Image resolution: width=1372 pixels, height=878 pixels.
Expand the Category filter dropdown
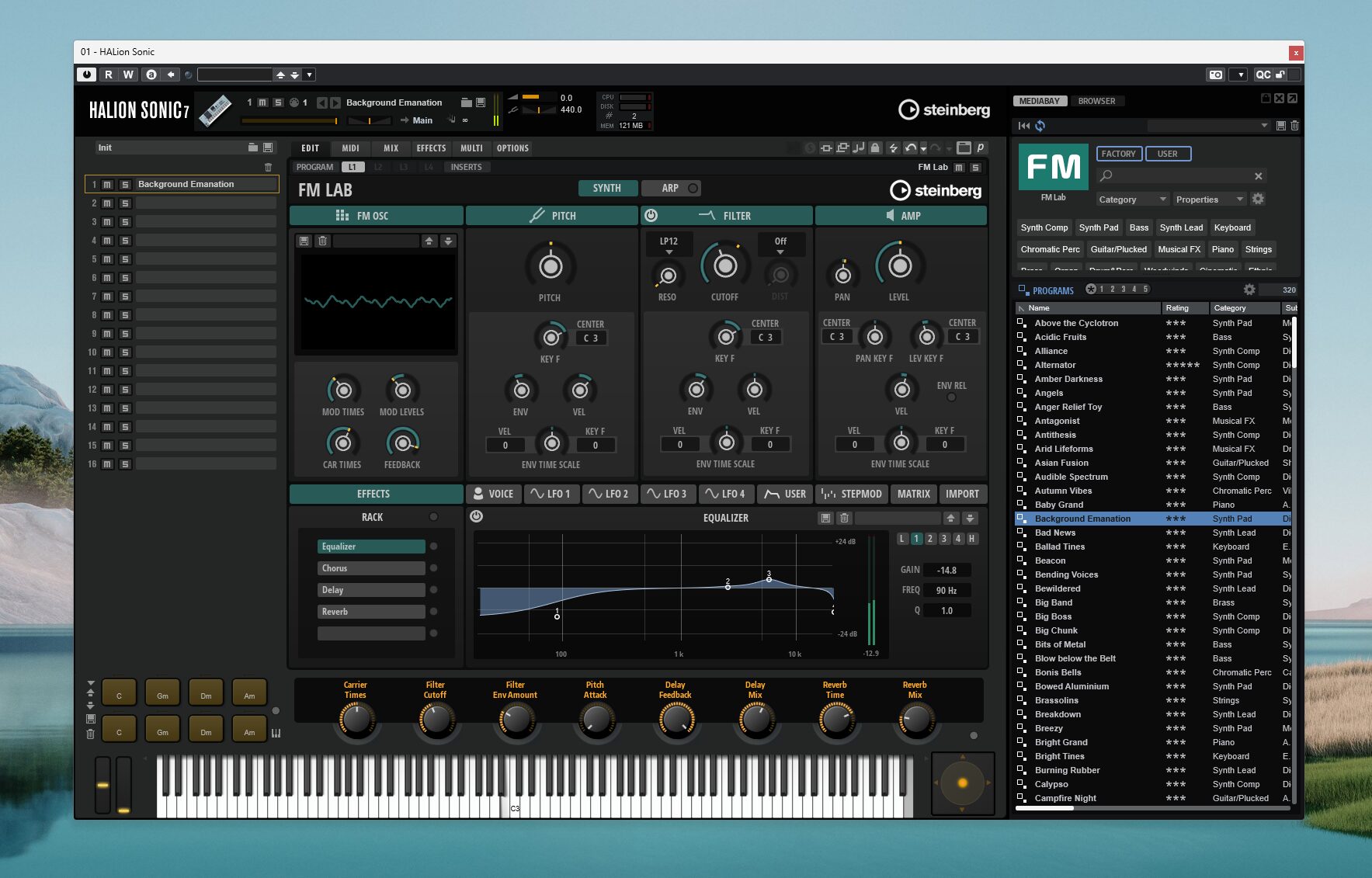pos(1132,200)
